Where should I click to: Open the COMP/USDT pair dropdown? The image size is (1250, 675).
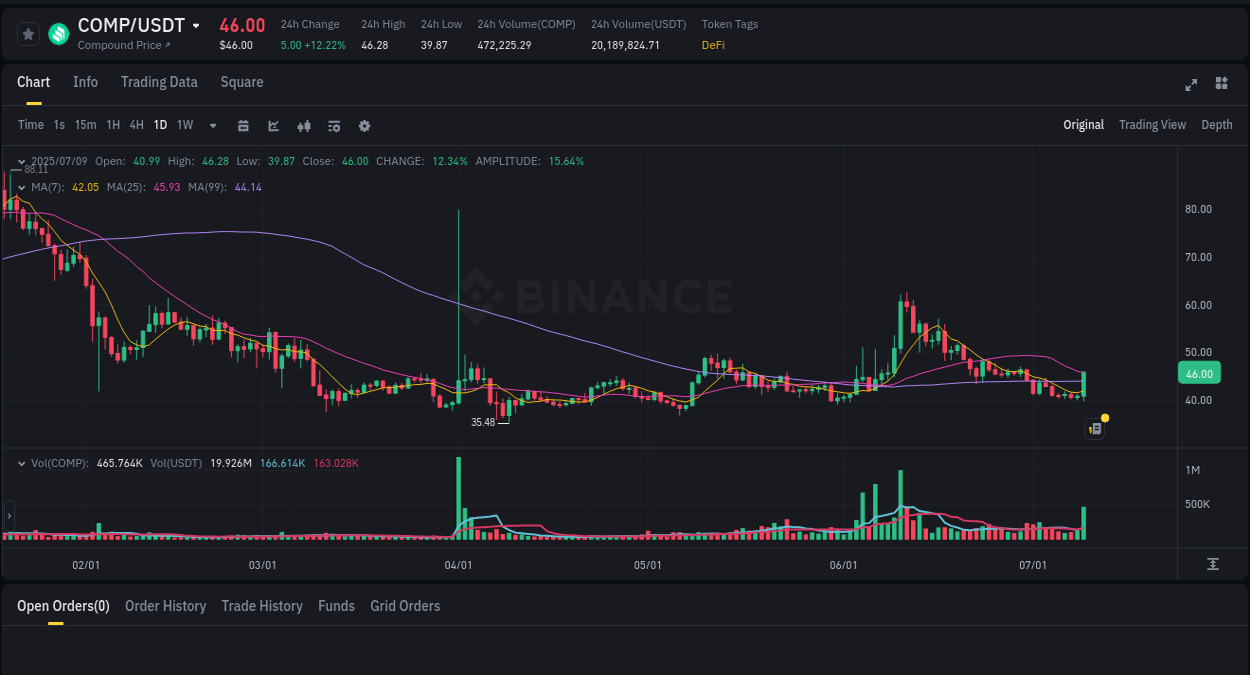coord(196,25)
